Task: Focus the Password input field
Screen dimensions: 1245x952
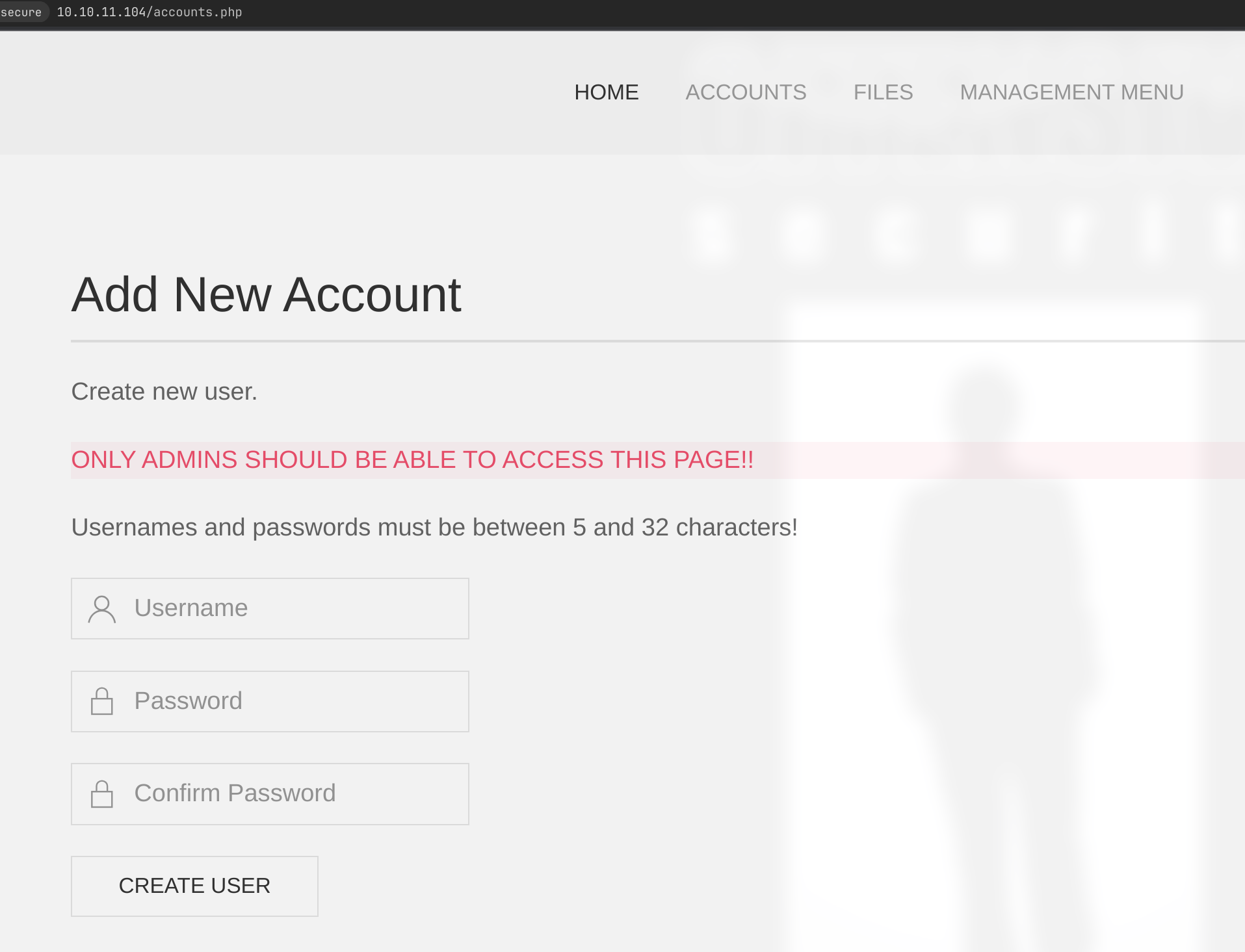Action: (270, 701)
